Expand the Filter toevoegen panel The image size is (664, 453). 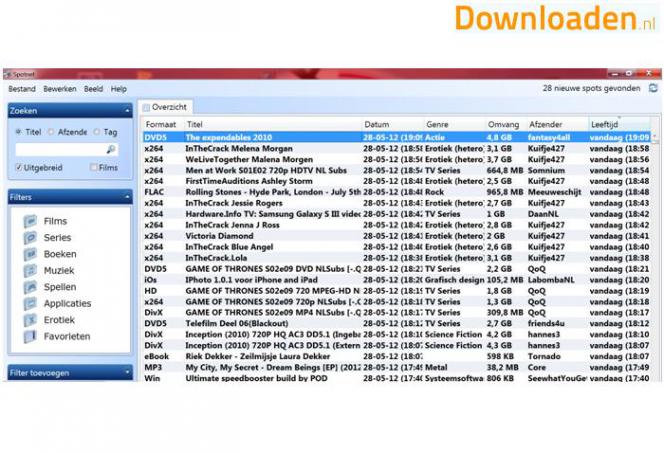tap(127, 373)
